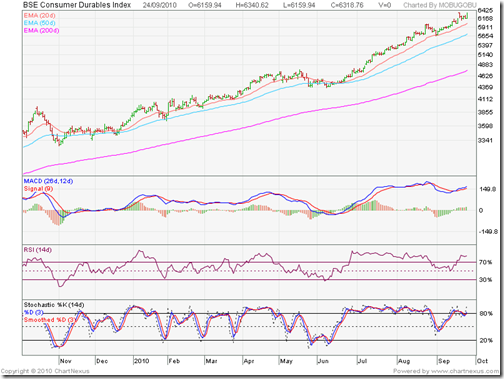The width and height of the screenshot is (504, 379).
Task: Select the date 24/09/2010 in header
Action: 160,5
